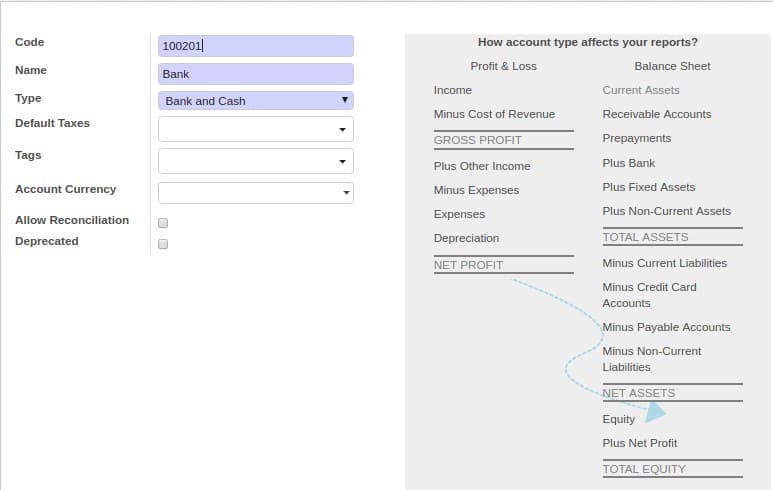Click the Minus Payable Accounts entry
Viewport: 773px width, 490px height.
[666, 327]
